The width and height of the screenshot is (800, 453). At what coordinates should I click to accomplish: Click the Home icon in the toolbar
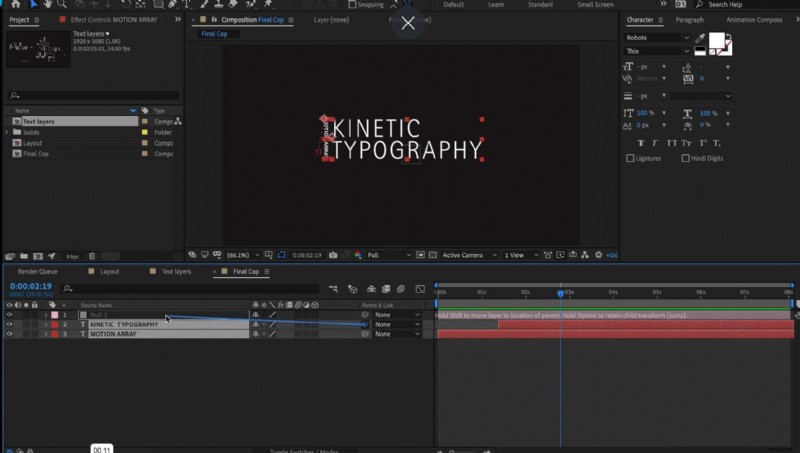(x=16, y=4)
